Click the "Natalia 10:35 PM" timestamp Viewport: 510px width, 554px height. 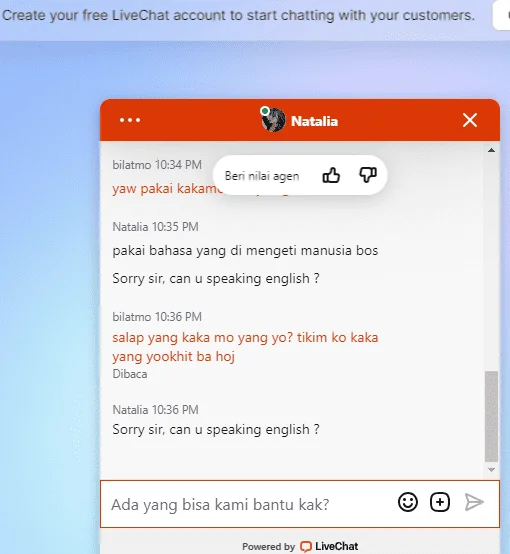[x=155, y=226]
